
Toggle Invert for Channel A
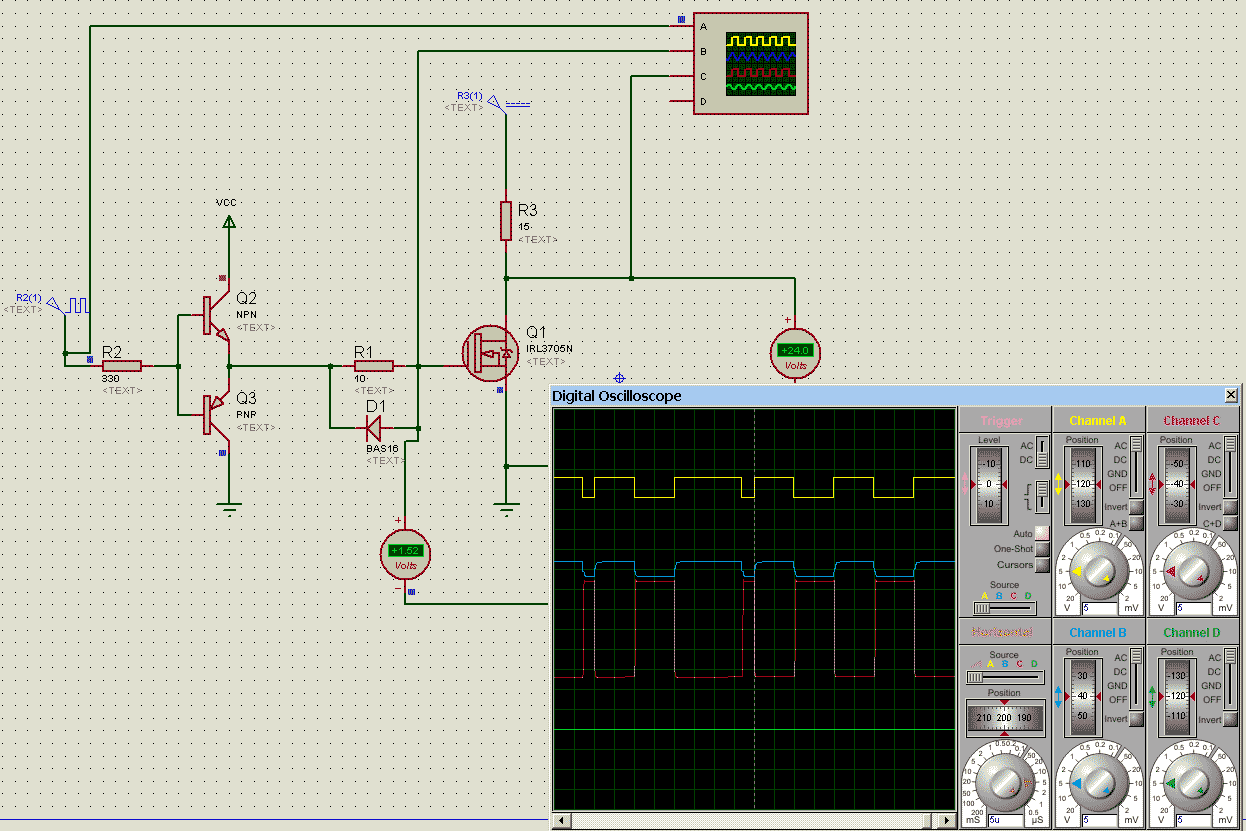click(1135, 507)
